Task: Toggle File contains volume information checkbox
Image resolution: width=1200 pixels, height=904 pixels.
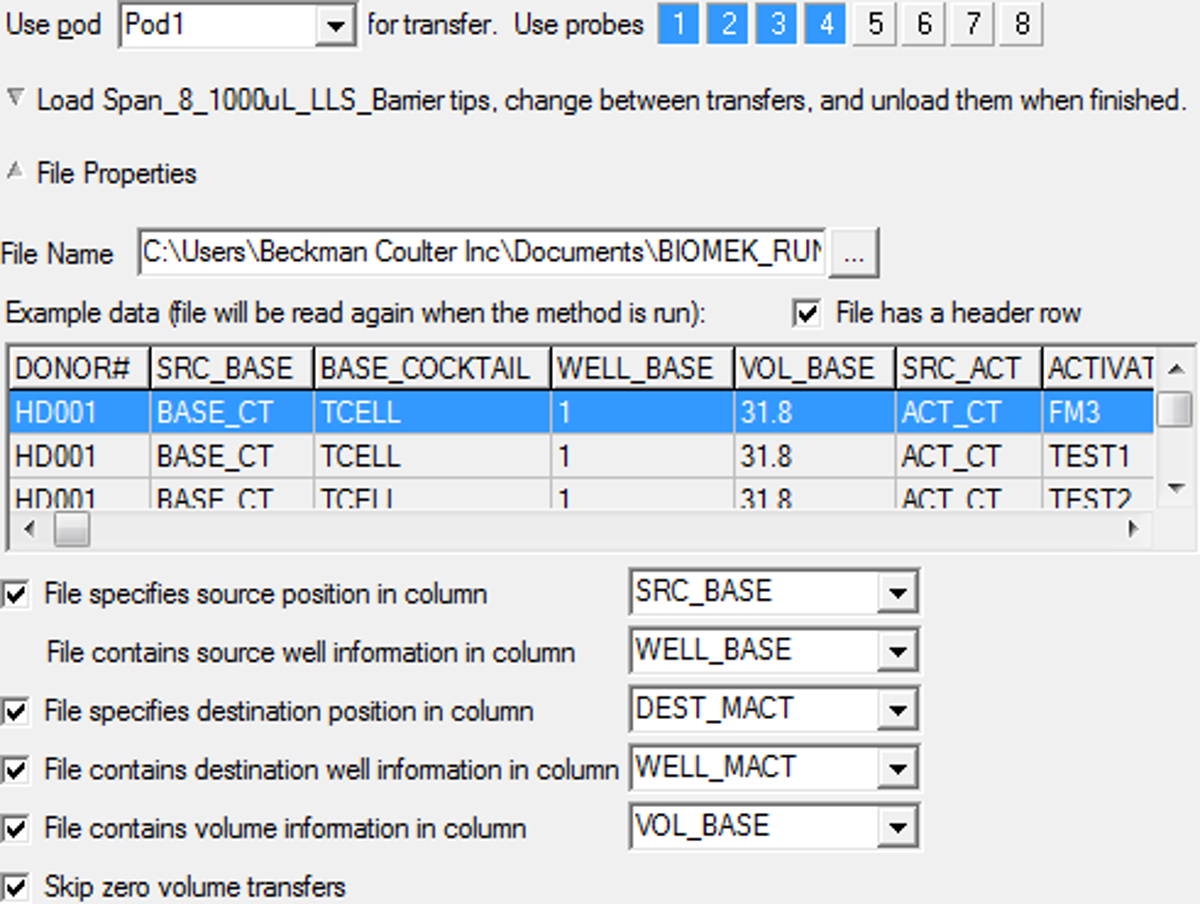Action: tap(16, 829)
